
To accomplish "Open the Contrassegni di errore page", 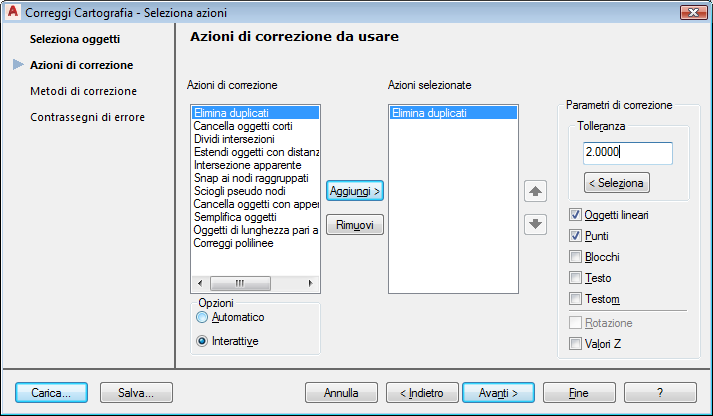I will click(87, 117).
